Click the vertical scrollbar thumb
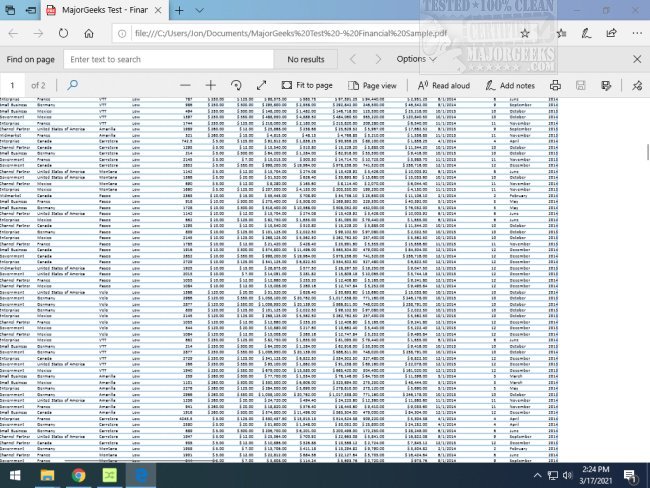650x488 pixels. (x=648, y=152)
